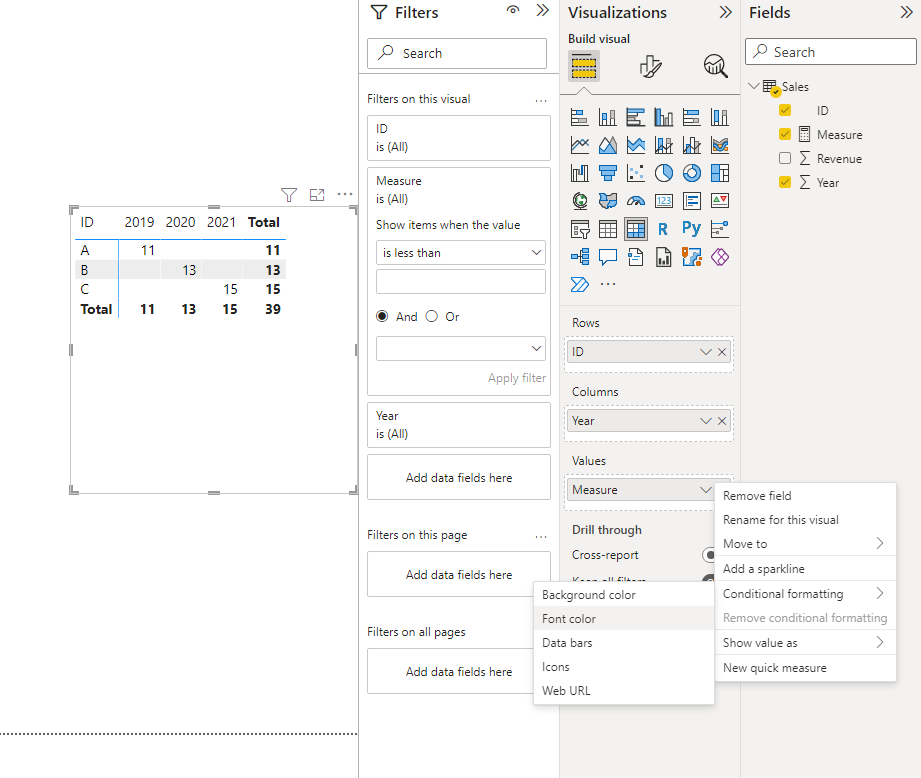Select the Funnel chart visual icon

608,173
